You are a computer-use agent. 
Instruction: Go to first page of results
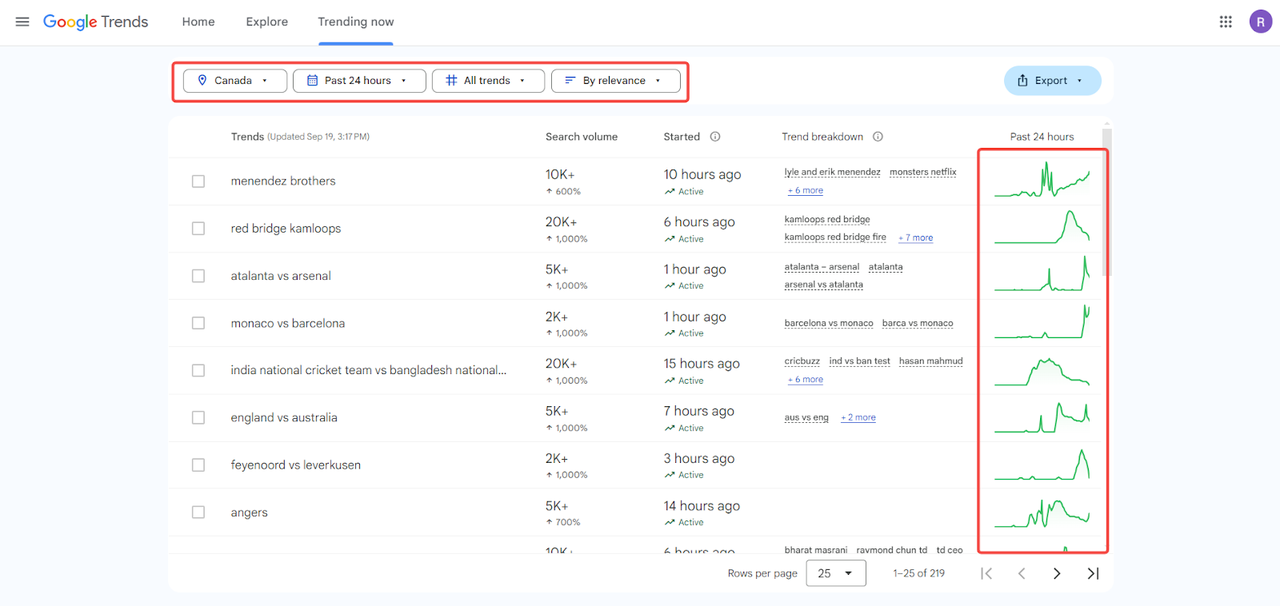pyautogui.click(x=986, y=573)
